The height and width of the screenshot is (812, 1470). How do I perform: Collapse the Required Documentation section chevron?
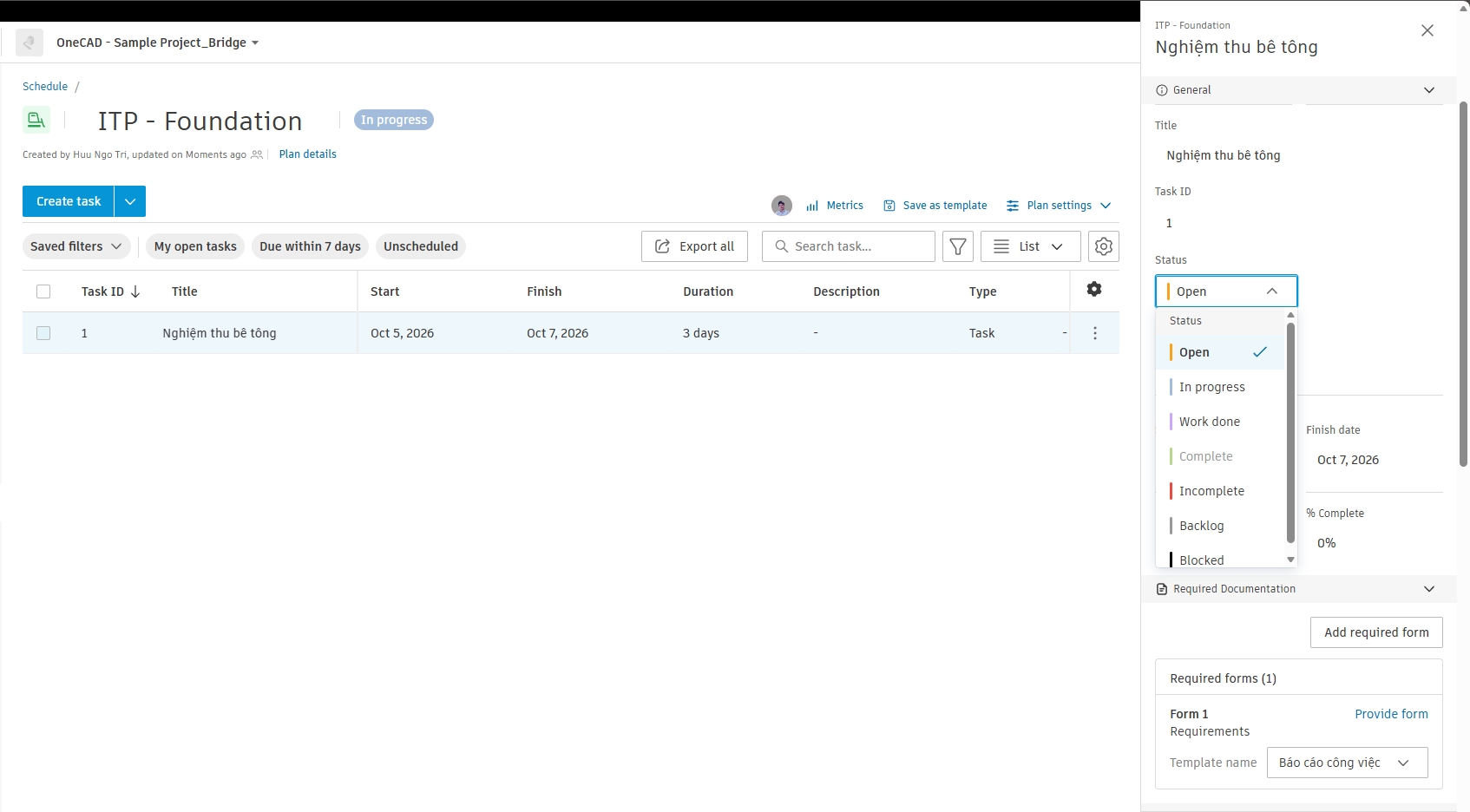[x=1429, y=589]
